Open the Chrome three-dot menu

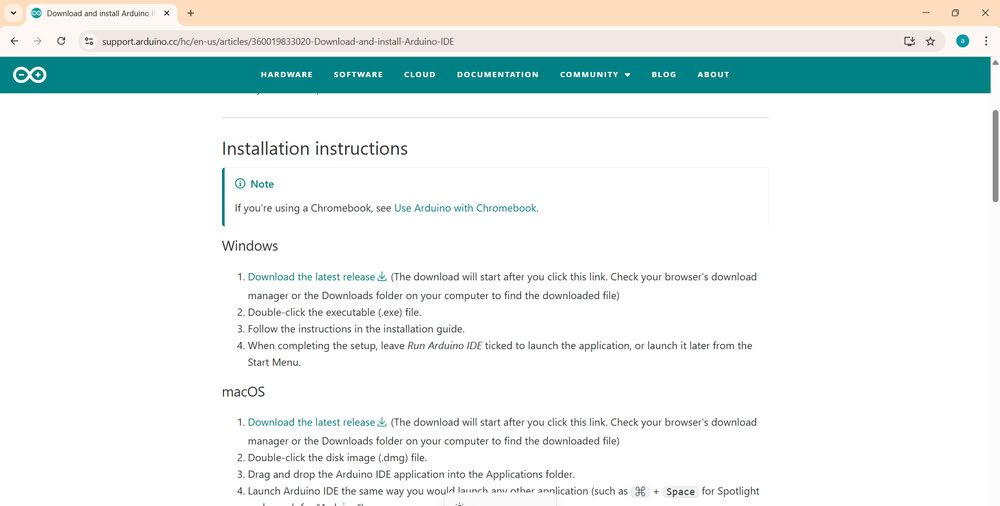(x=986, y=41)
